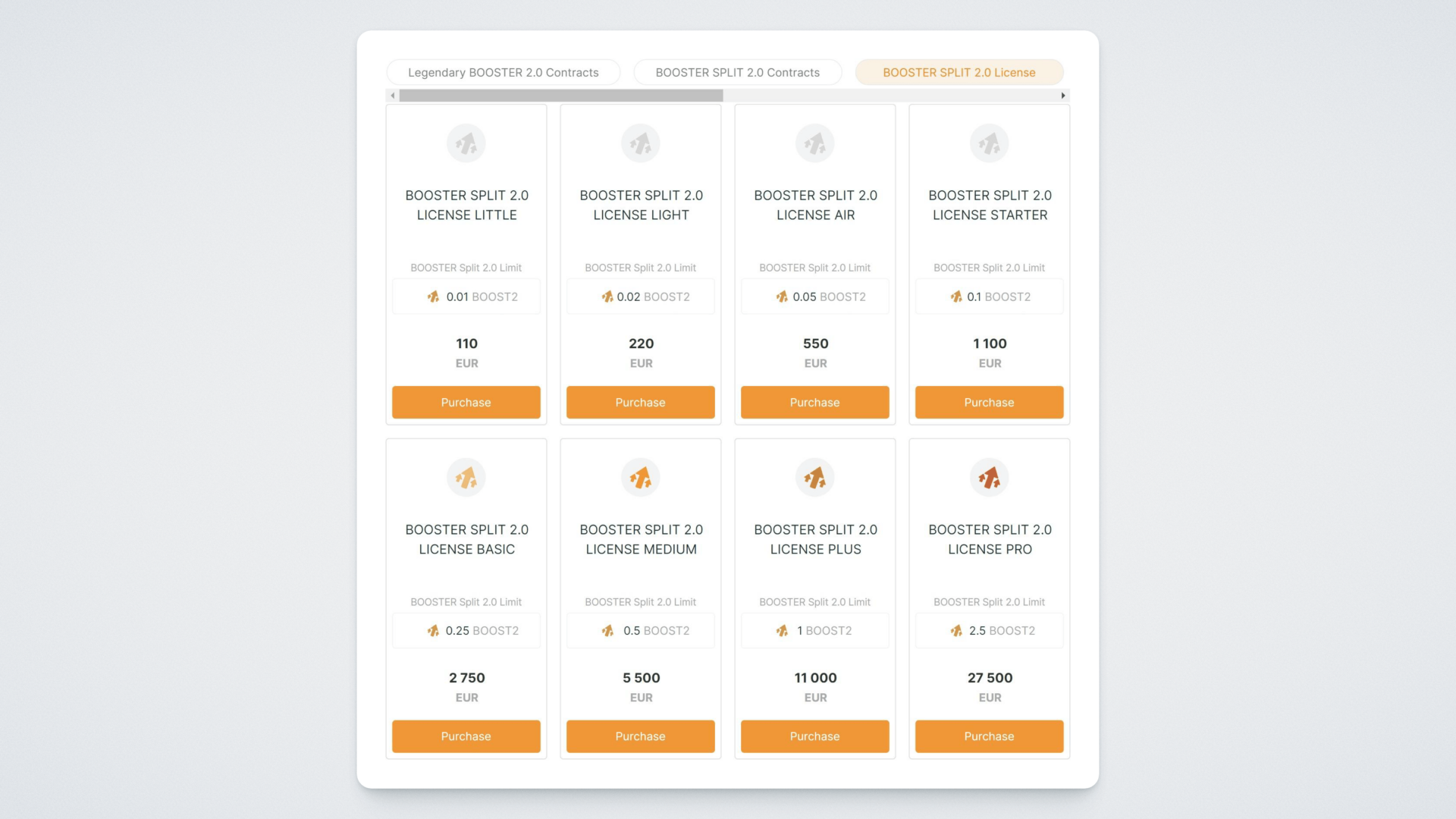
Task: Buy the LICENSE STARTER for 1 100 EUR
Action: click(989, 403)
